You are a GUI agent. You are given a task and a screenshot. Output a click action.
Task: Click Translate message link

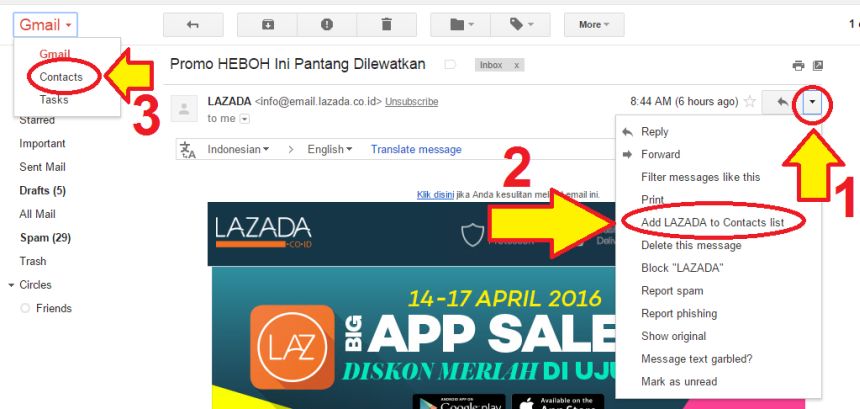[416, 149]
